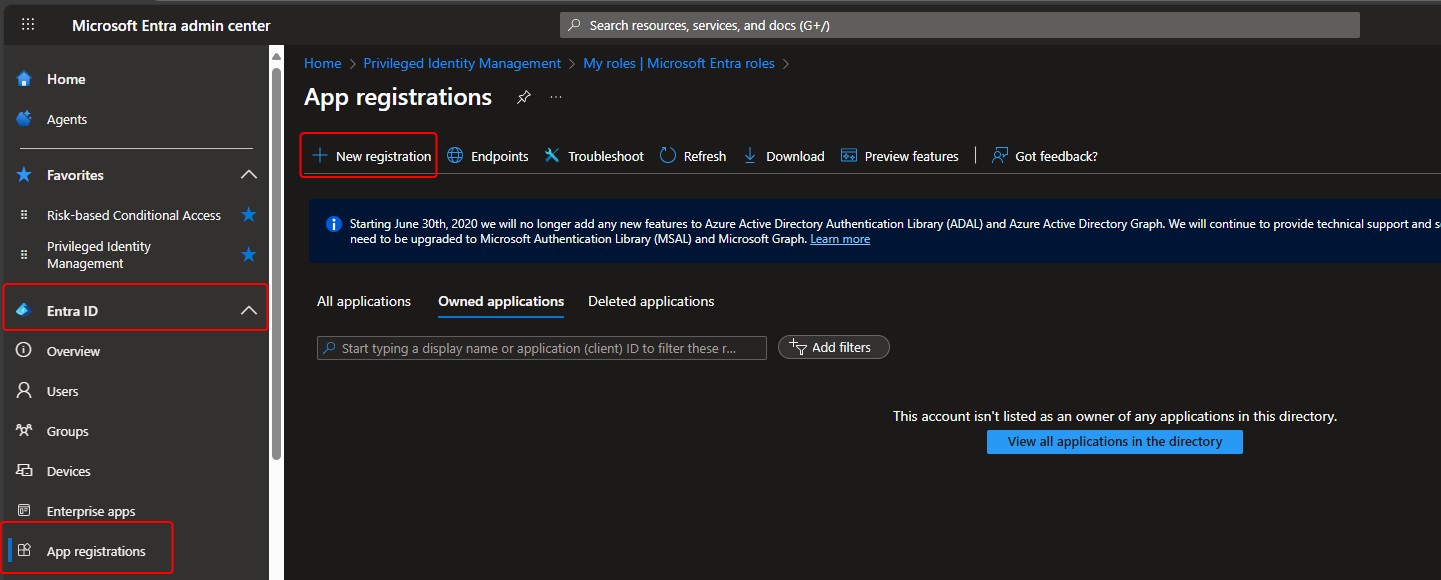
Task: Open the Learn more link
Action: pyautogui.click(x=839, y=240)
